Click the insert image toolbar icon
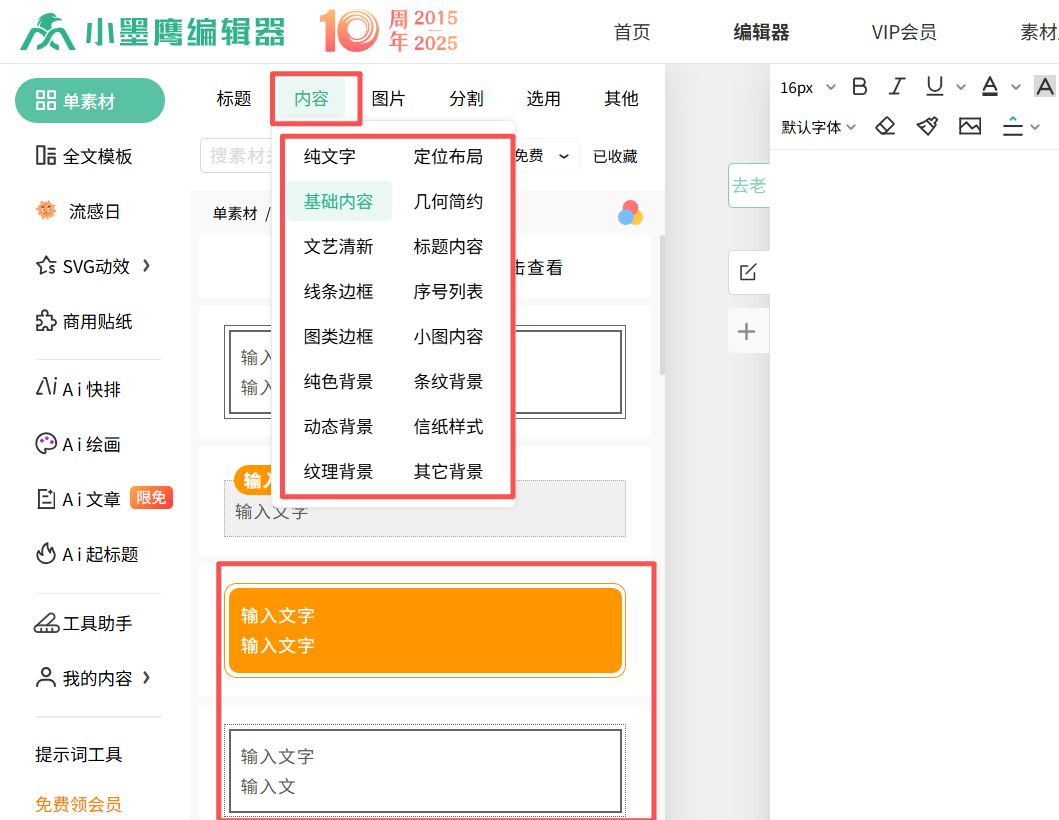This screenshot has height=820, width=1059. point(969,126)
